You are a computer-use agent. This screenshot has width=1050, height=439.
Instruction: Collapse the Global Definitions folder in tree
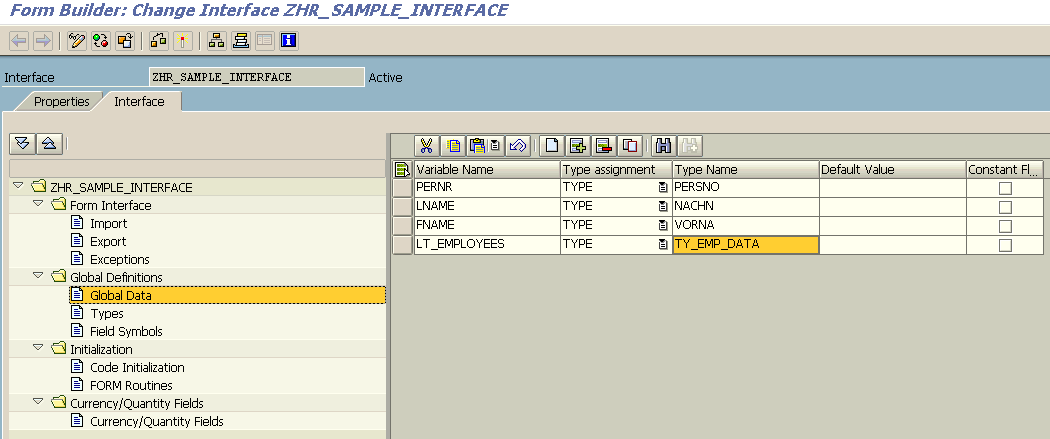pyautogui.click(x=39, y=277)
